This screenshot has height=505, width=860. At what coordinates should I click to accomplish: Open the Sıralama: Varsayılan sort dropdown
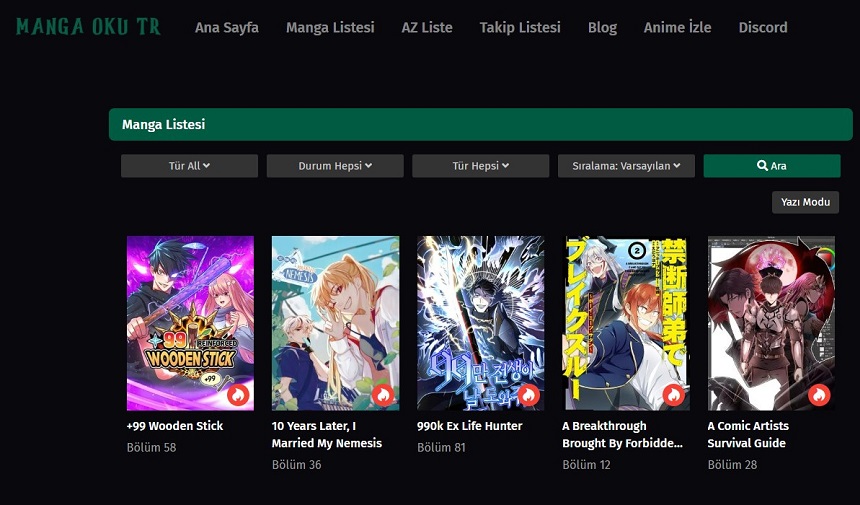626,166
